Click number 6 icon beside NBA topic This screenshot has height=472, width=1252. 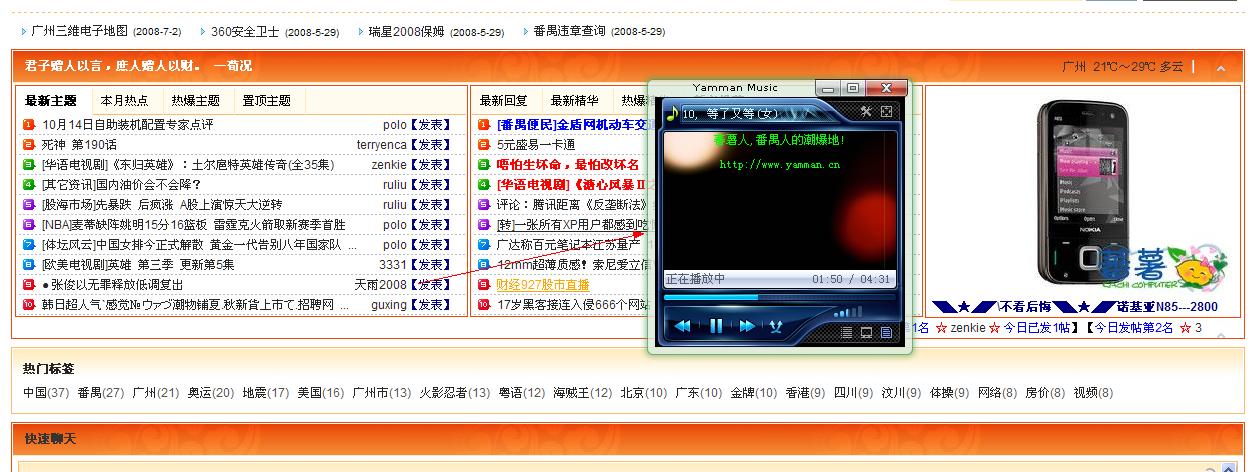[x=29, y=225]
